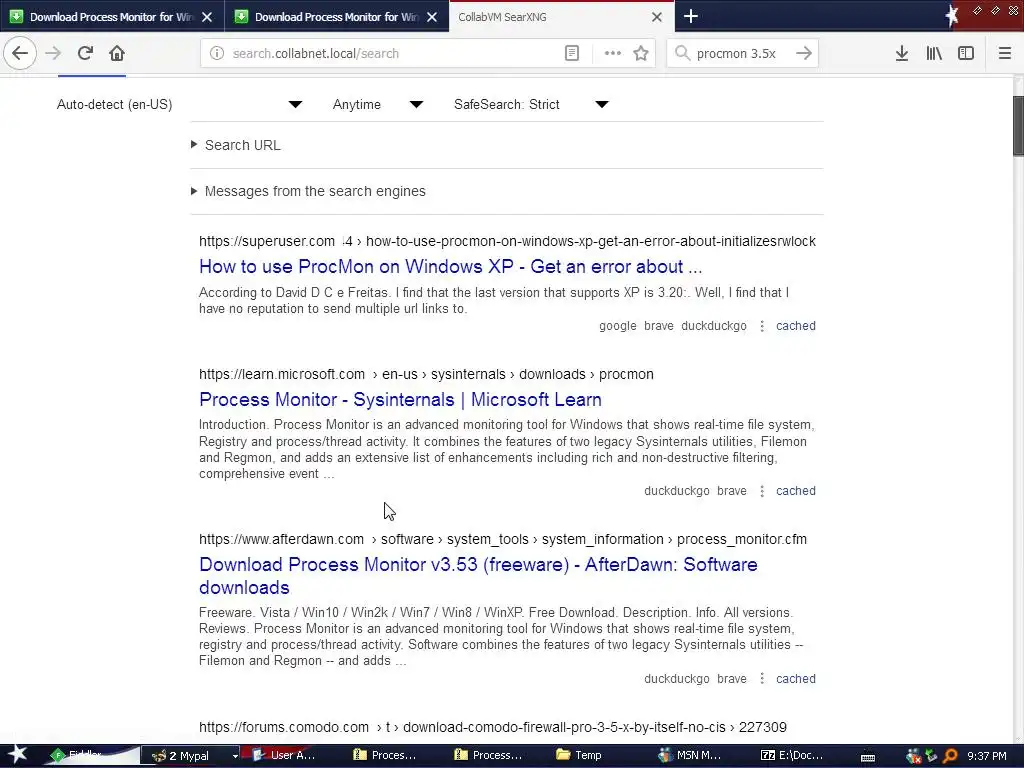The height and width of the screenshot is (768, 1024).
Task: Close the first Download Process Monitor tab
Action: [x=207, y=17]
